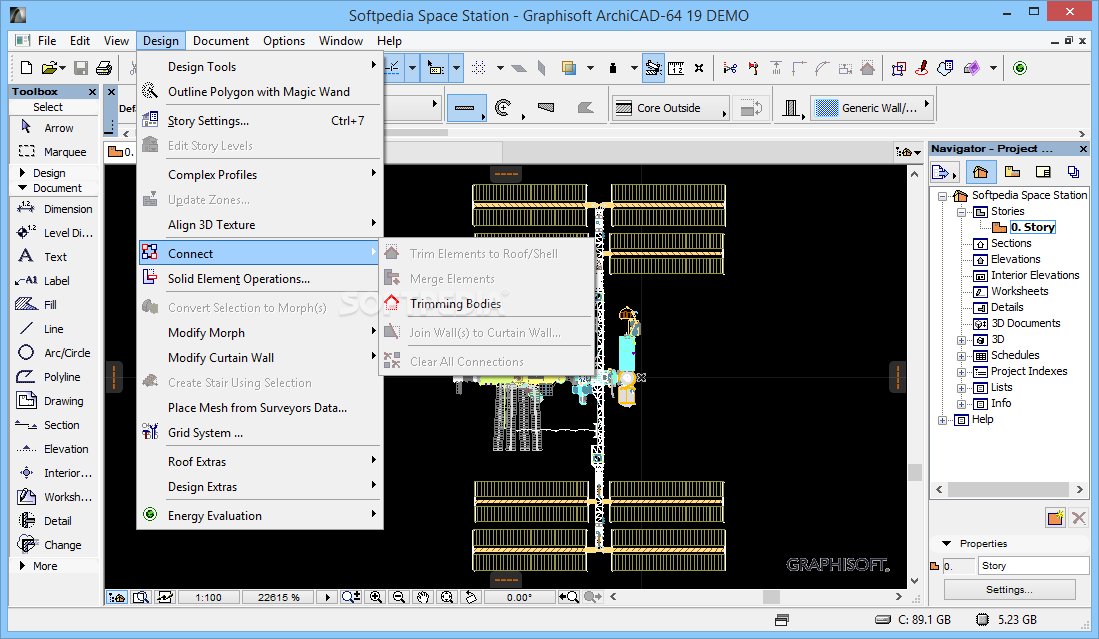
Task: Open the Layout Book icon in Navigator
Action: [x=1043, y=172]
